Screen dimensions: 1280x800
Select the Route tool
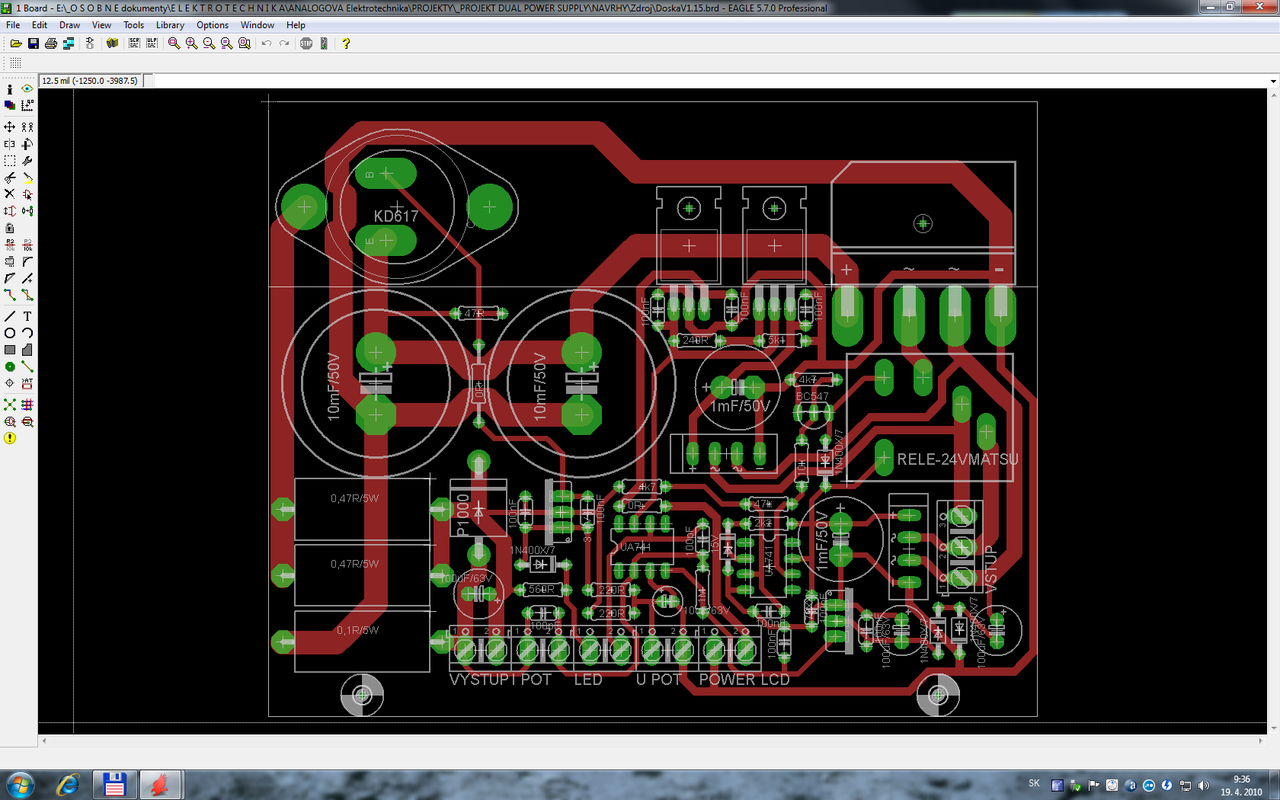pyautogui.click(x=10, y=295)
